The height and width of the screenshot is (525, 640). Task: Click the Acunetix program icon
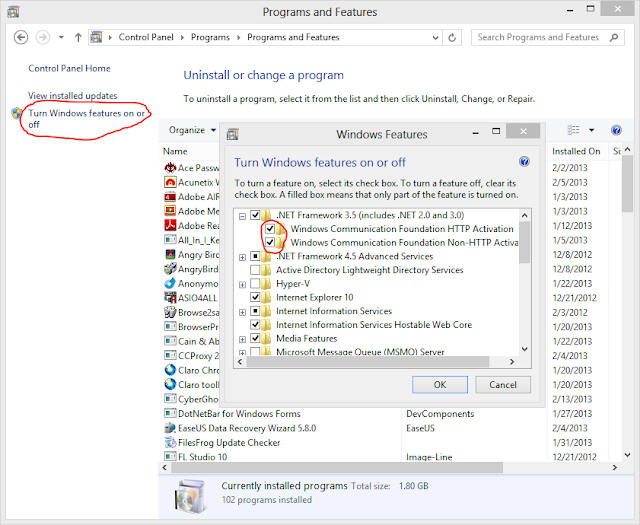coord(170,182)
